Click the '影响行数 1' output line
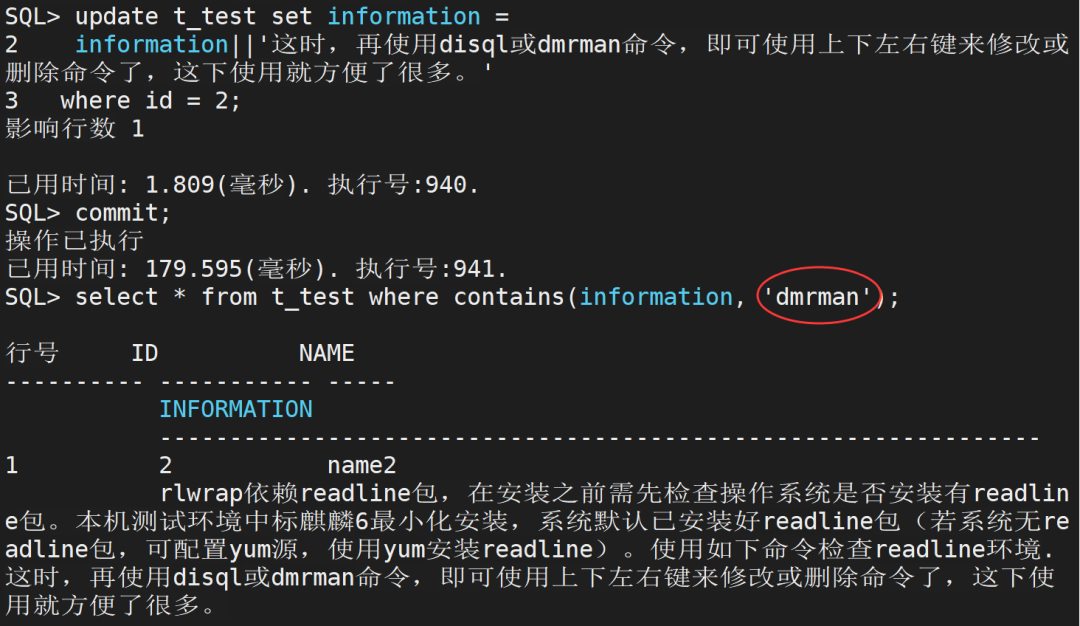This screenshot has height=626, width=1080. tap(75, 129)
